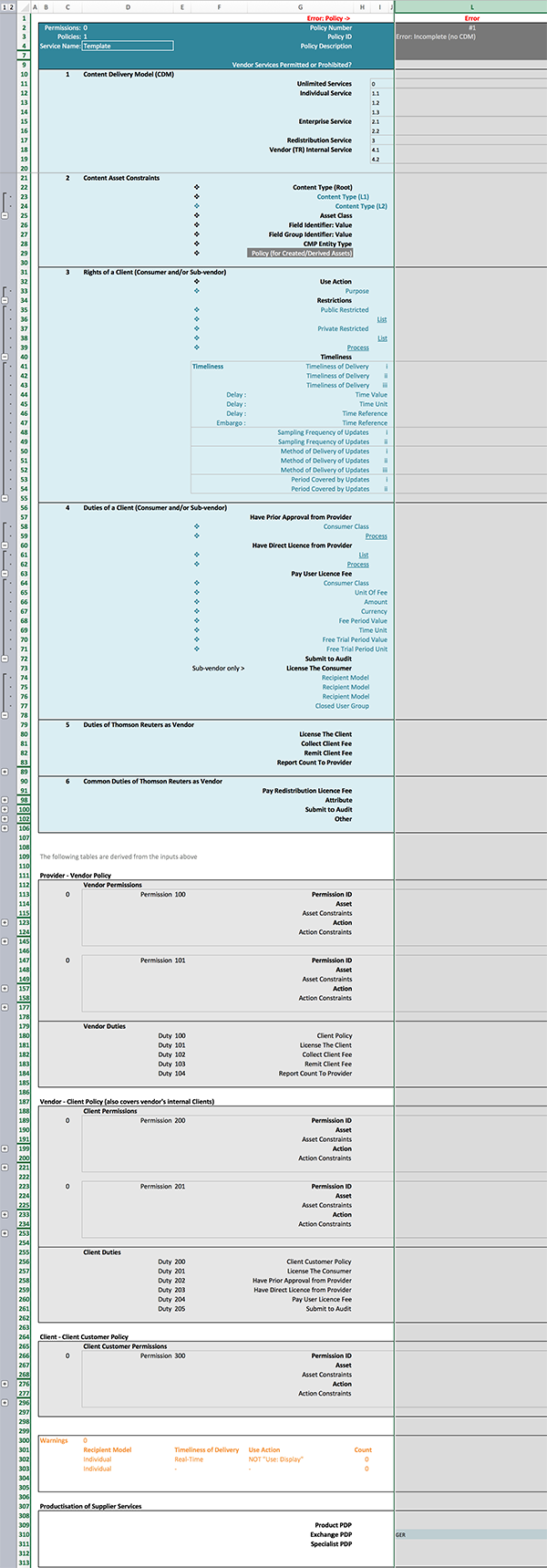The height and width of the screenshot is (1568, 547).
Task: Expand the hidden rows at row 233
Action: [5, 1215]
